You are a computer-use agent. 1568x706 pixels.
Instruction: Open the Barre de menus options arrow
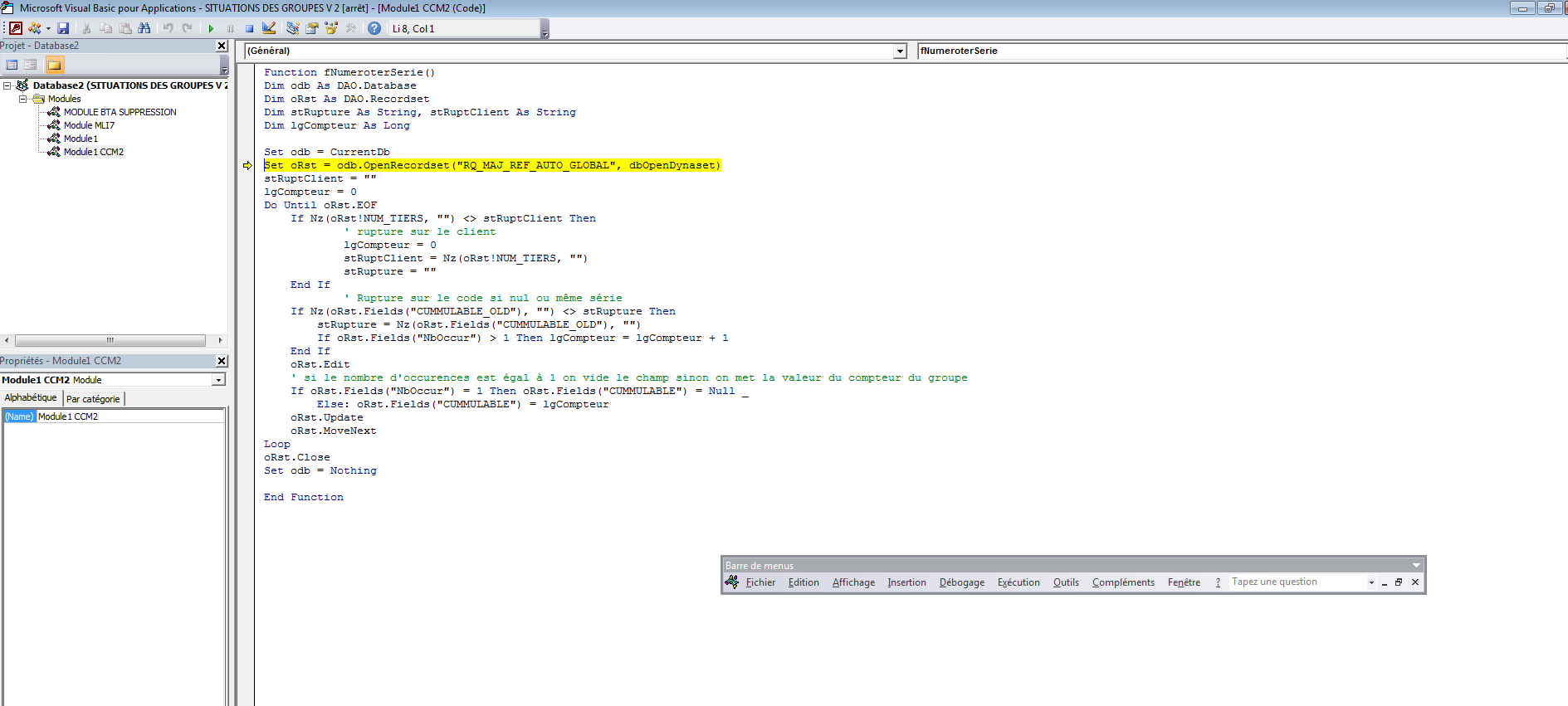click(1416, 566)
